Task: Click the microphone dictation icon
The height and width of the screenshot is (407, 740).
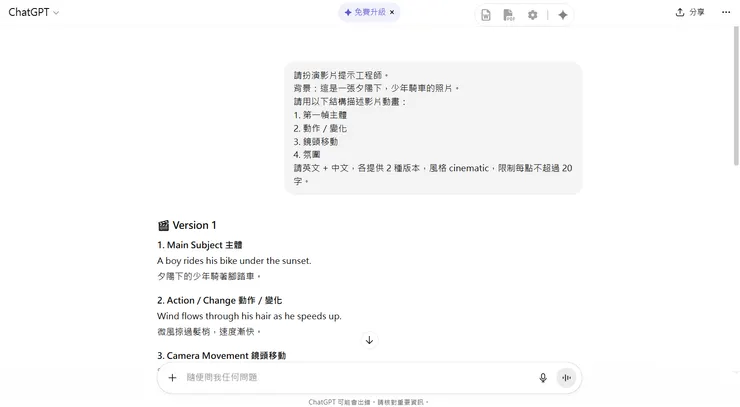Action: click(543, 377)
